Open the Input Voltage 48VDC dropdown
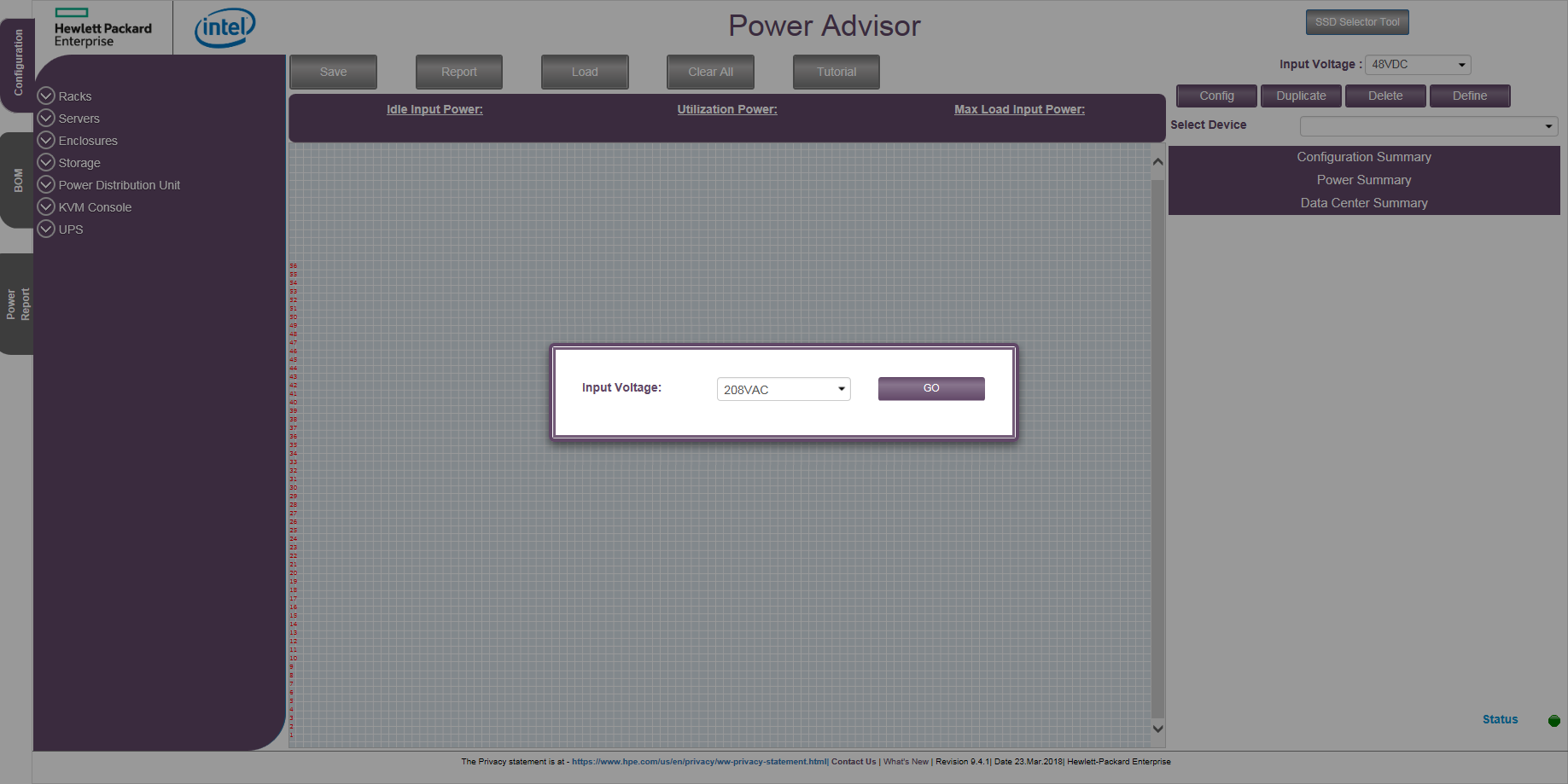The height and width of the screenshot is (784, 1568). tap(1417, 64)
